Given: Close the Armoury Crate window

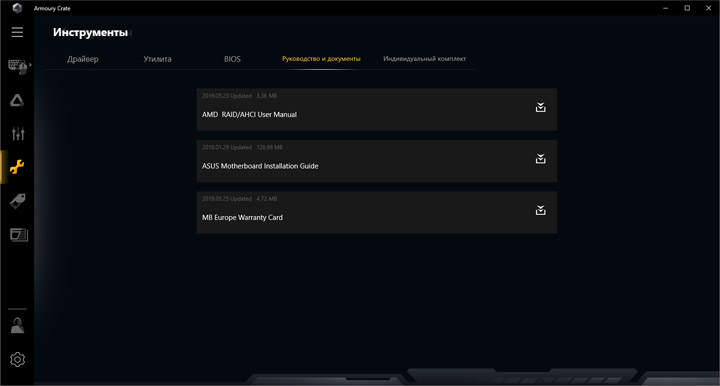Looking at the screenshot, I should (709, 8).
